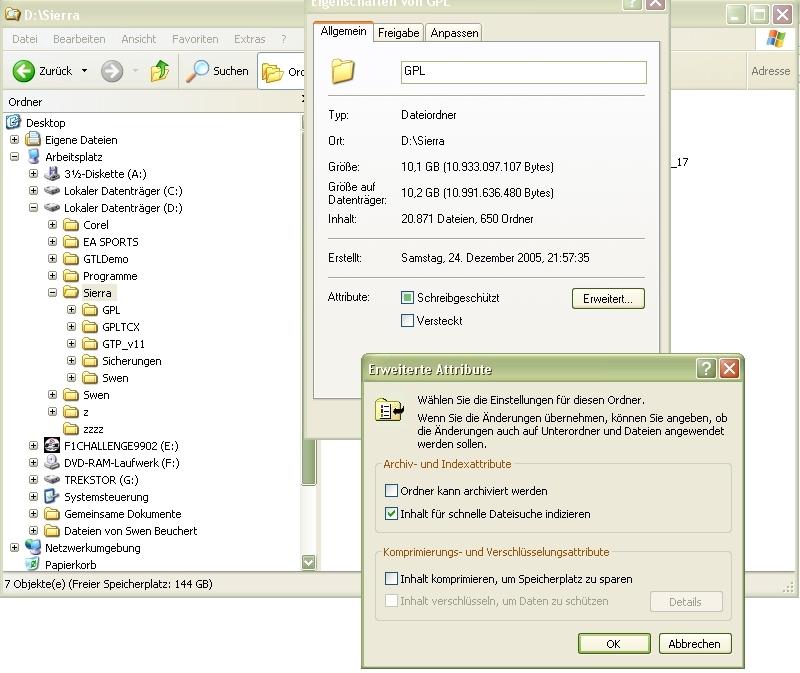Collapse the Sierra folder tree node
The height and width of the screenshot is (673, 800).
52,293
